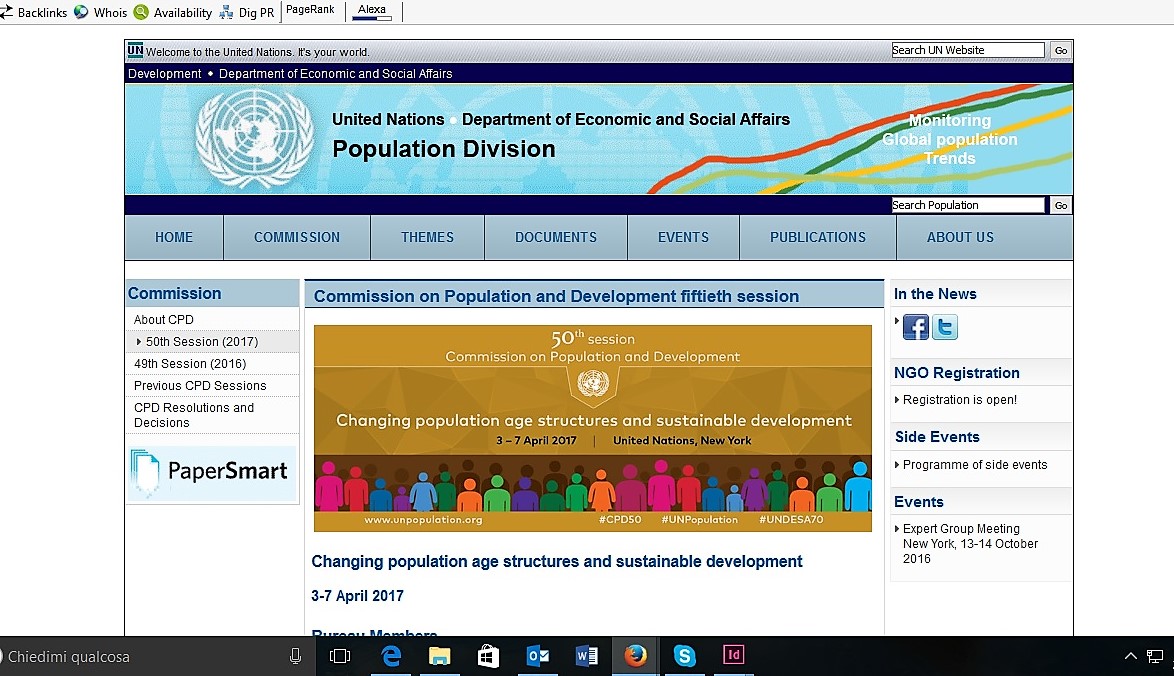Click the Dig PR toolbar item
Screen dimensions: 1174x676
247,13
